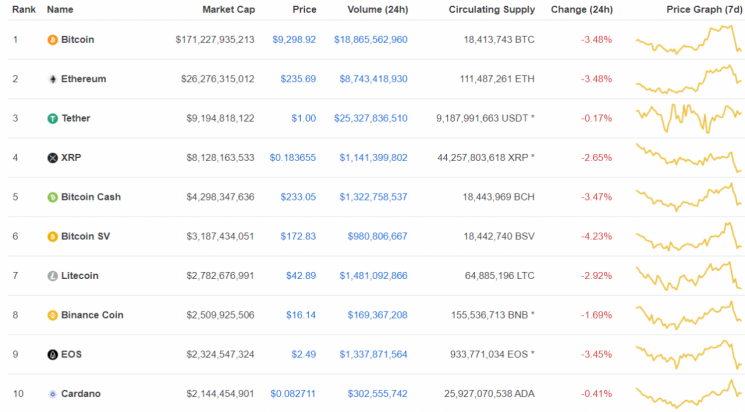
Task: Open the XRP name link
Action: tap(71, 158)
